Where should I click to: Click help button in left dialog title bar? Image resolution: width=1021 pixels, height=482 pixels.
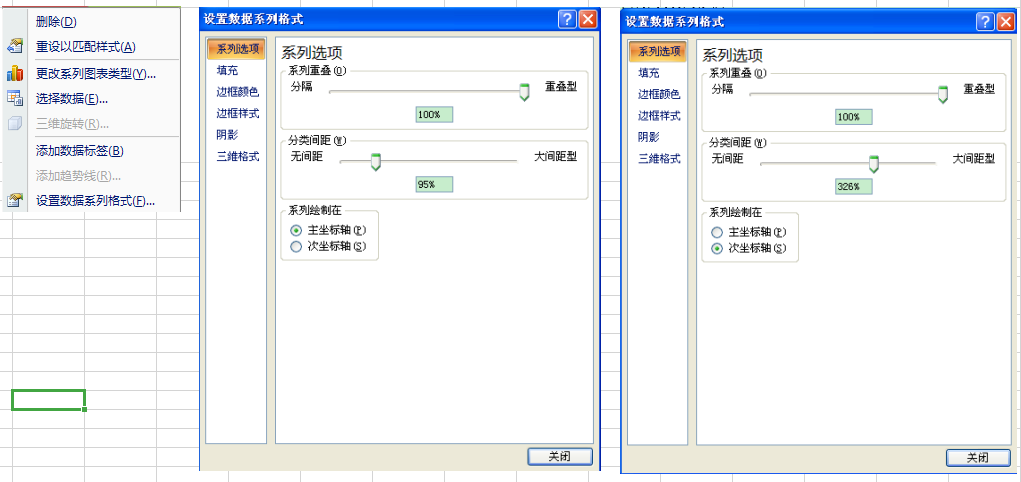567,20
